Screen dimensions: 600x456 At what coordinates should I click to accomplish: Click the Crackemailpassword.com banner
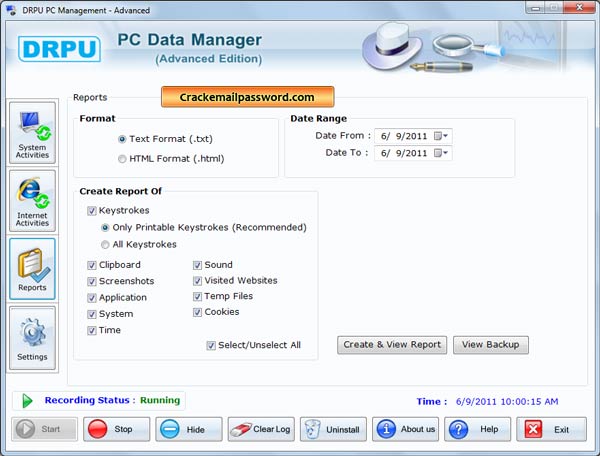[248, 97]
